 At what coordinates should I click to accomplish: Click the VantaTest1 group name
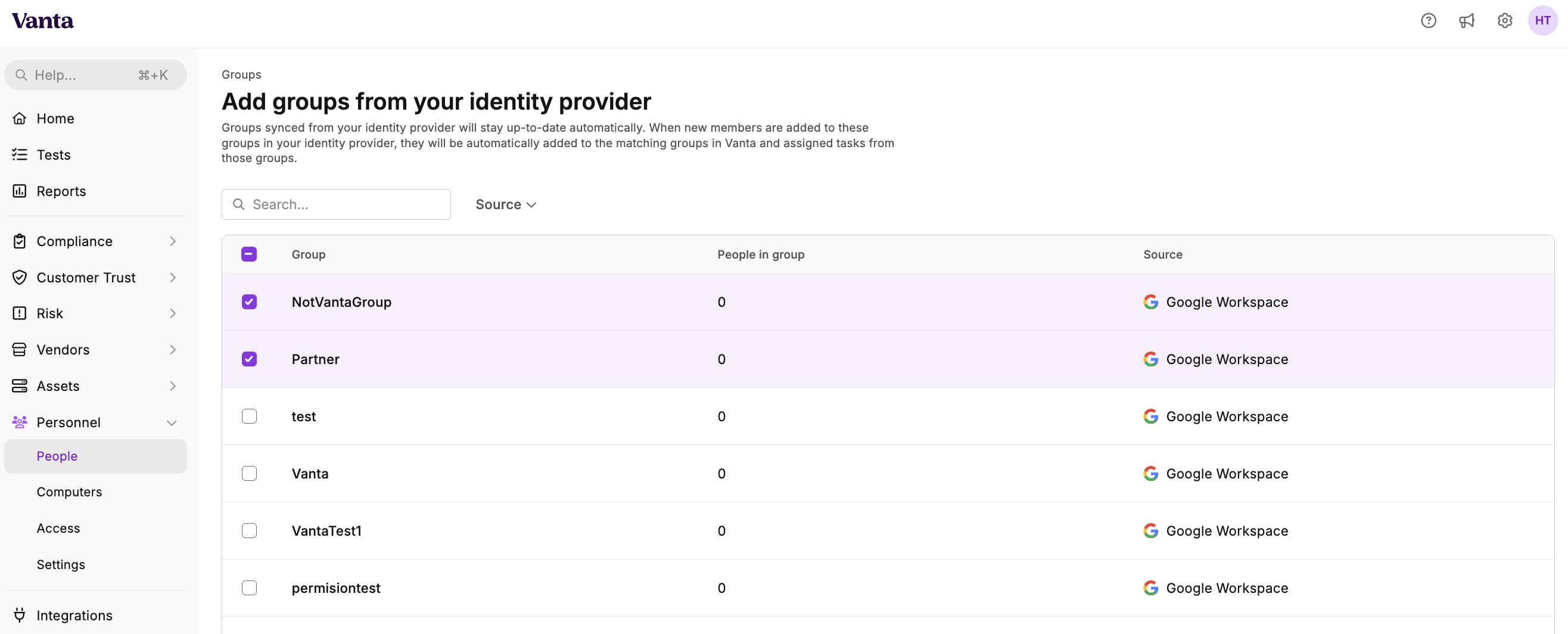[327, 531]
